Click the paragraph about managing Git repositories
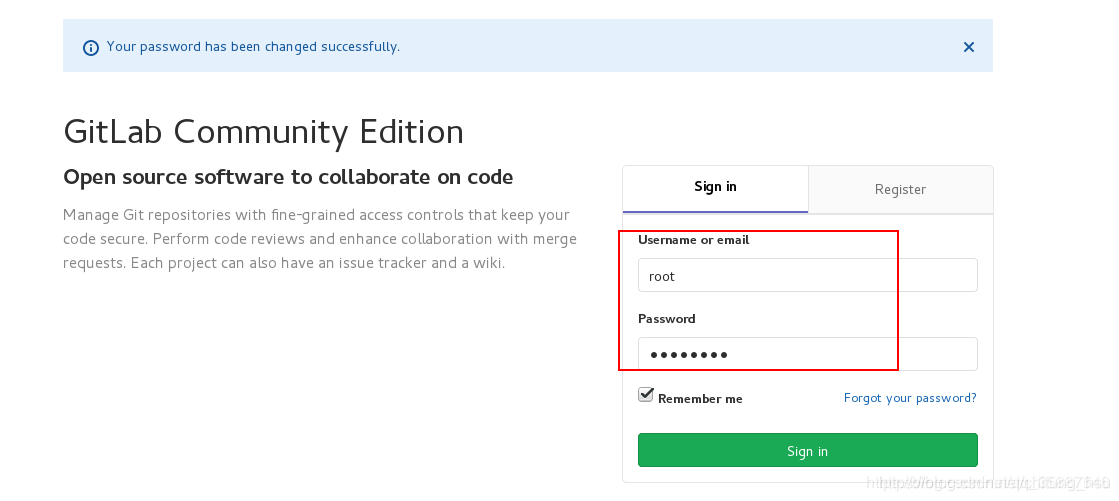This screenshot has height=501, width=1119. (316, 239)
